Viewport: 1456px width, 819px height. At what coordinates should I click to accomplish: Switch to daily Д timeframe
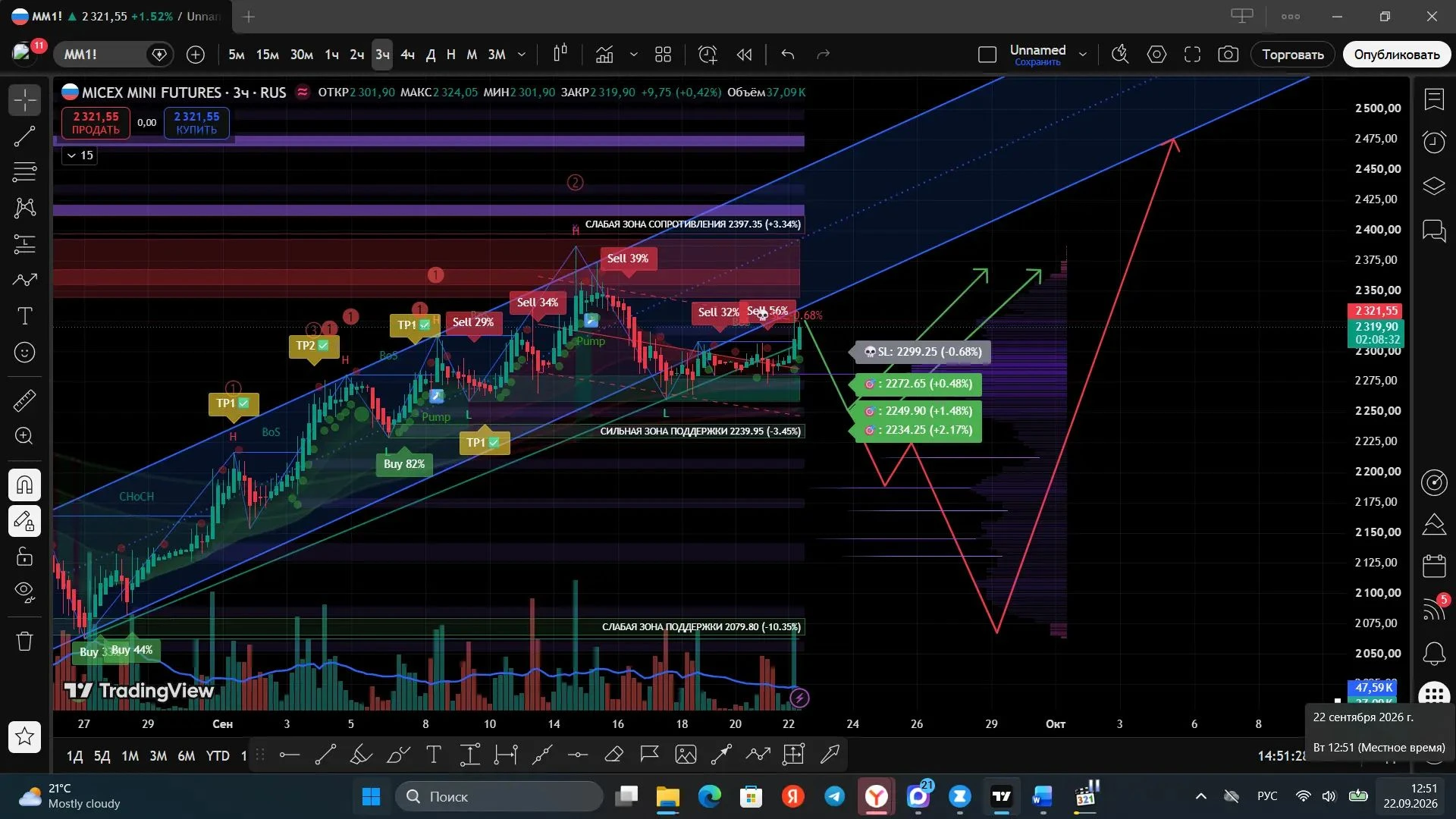point(431,55)
